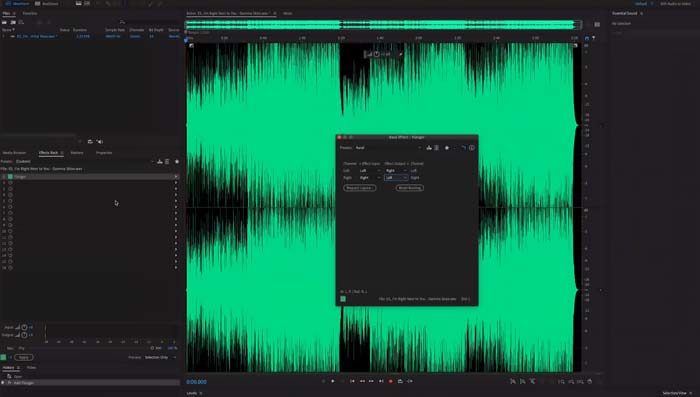Click the Reset Routing button in dialog
The width and height of the screenshot is (700, 397).
pyautogui.click(x=410, y=188)
